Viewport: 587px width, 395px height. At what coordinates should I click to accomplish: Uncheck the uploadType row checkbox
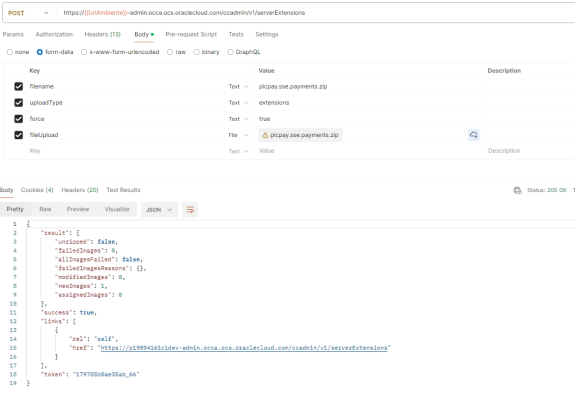pyautogui.click(x=18, y=103)
